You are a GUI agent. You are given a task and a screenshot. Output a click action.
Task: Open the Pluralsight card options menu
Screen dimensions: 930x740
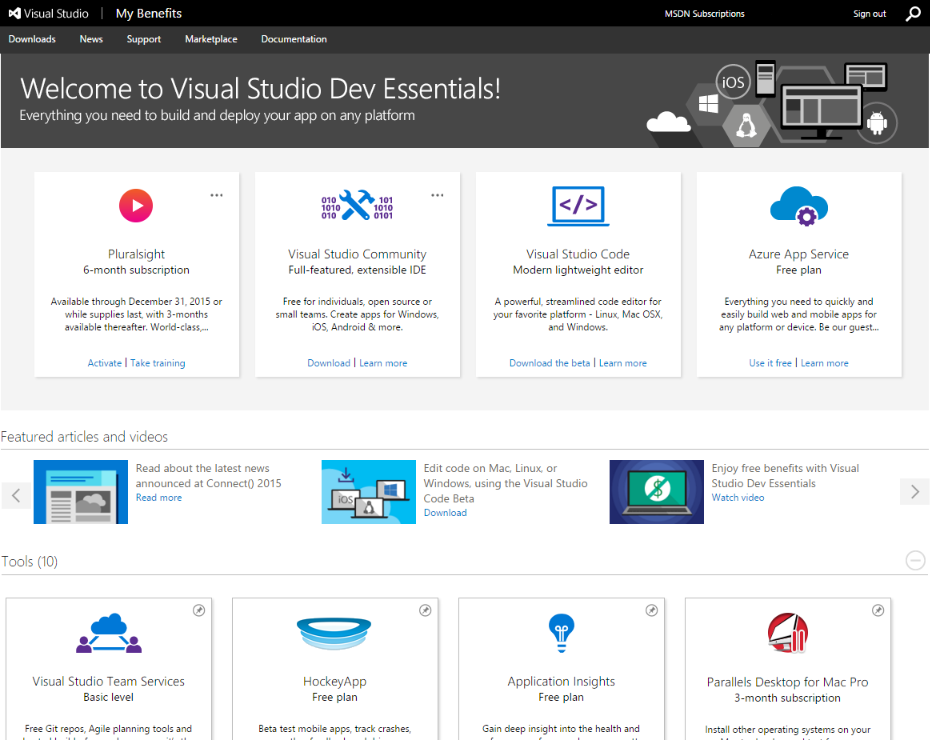(216, 195)
